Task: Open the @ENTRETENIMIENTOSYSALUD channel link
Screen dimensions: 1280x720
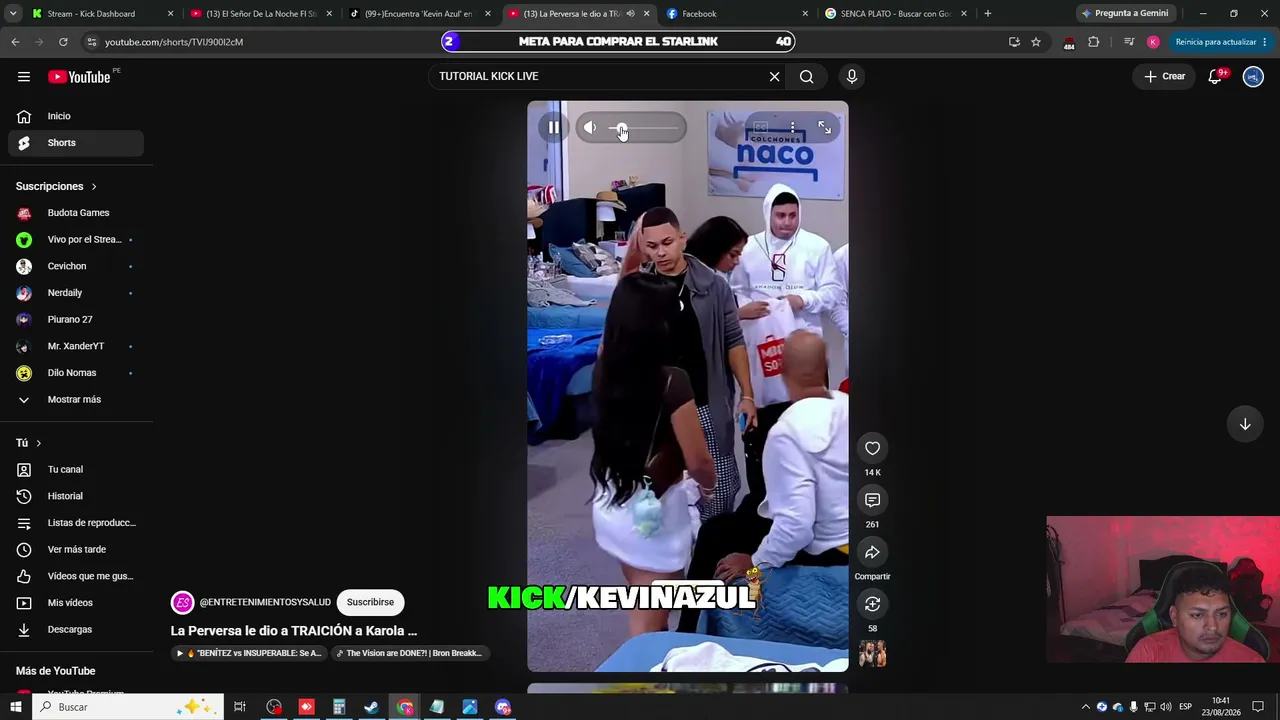Action: 265,602
